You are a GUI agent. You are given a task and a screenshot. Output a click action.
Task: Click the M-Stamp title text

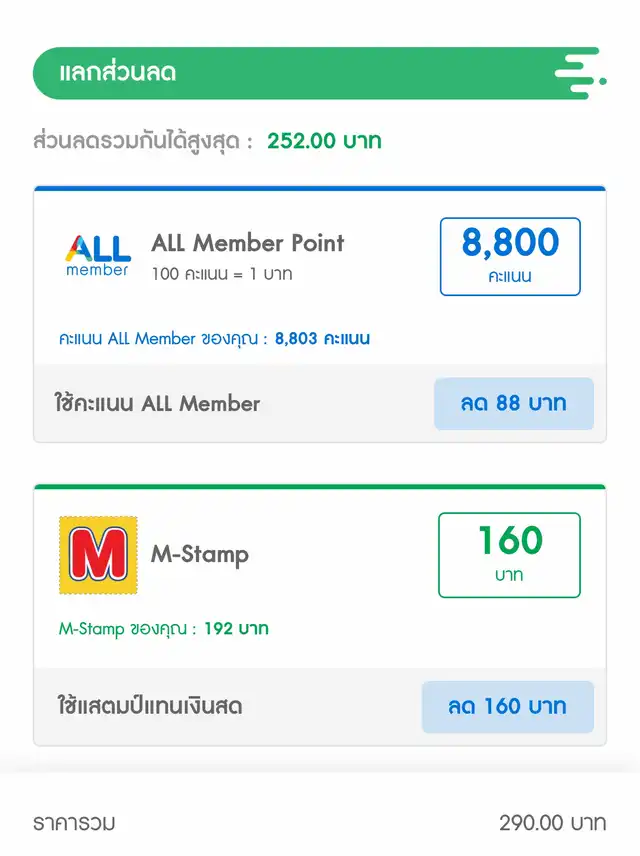tap(200, 554)
